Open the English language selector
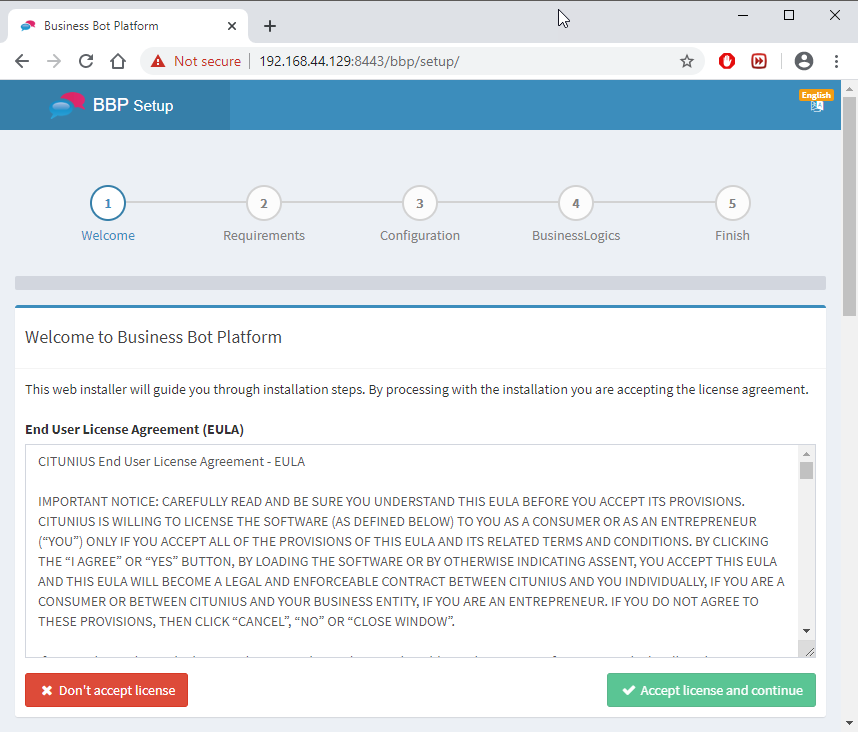 pos(816,101)
